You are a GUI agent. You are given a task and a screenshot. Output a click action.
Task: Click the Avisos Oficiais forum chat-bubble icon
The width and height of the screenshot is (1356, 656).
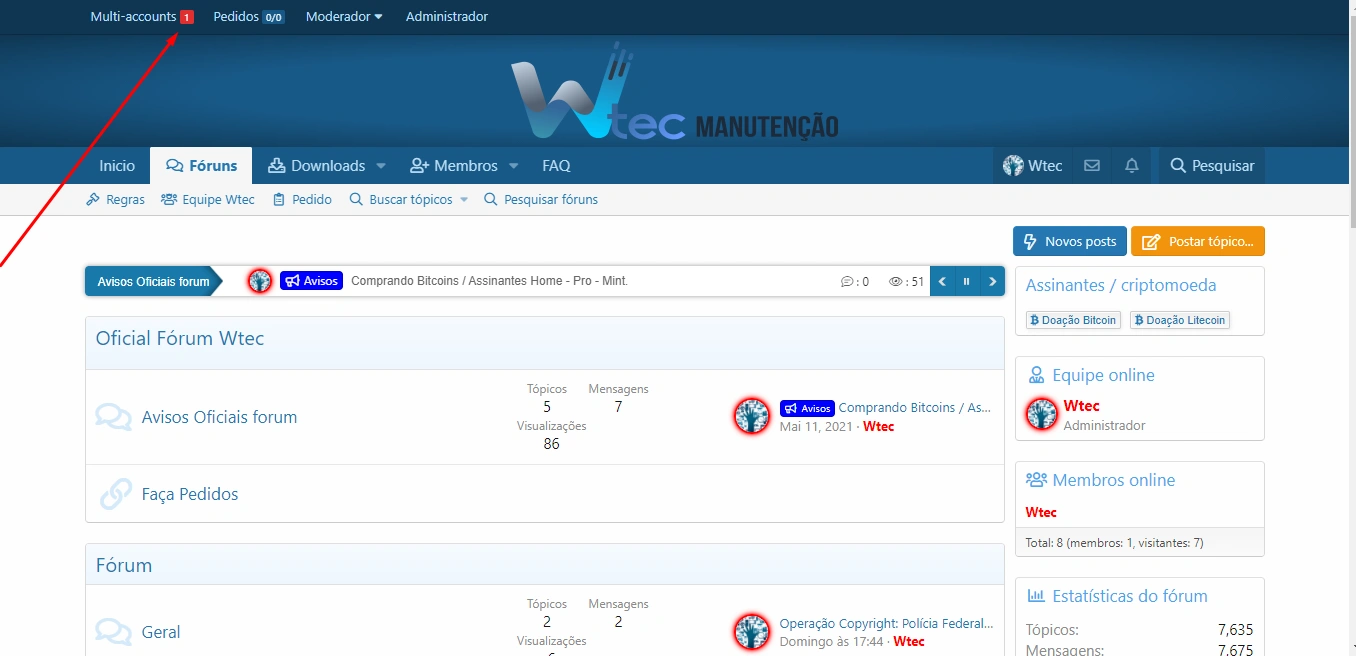point(114,417)
